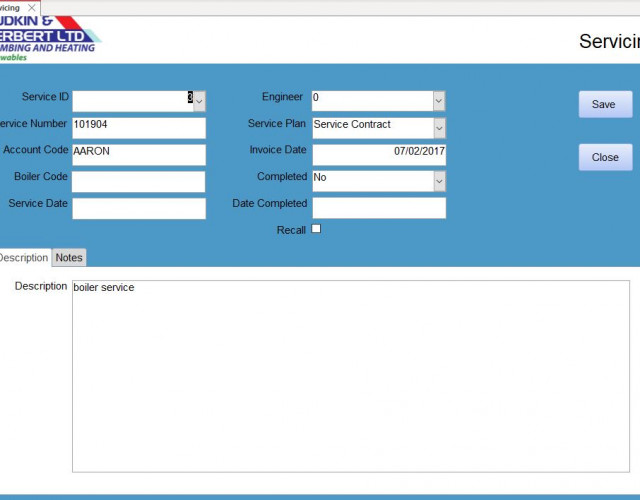Expand the Engineer dropdown list

point(439,101)
